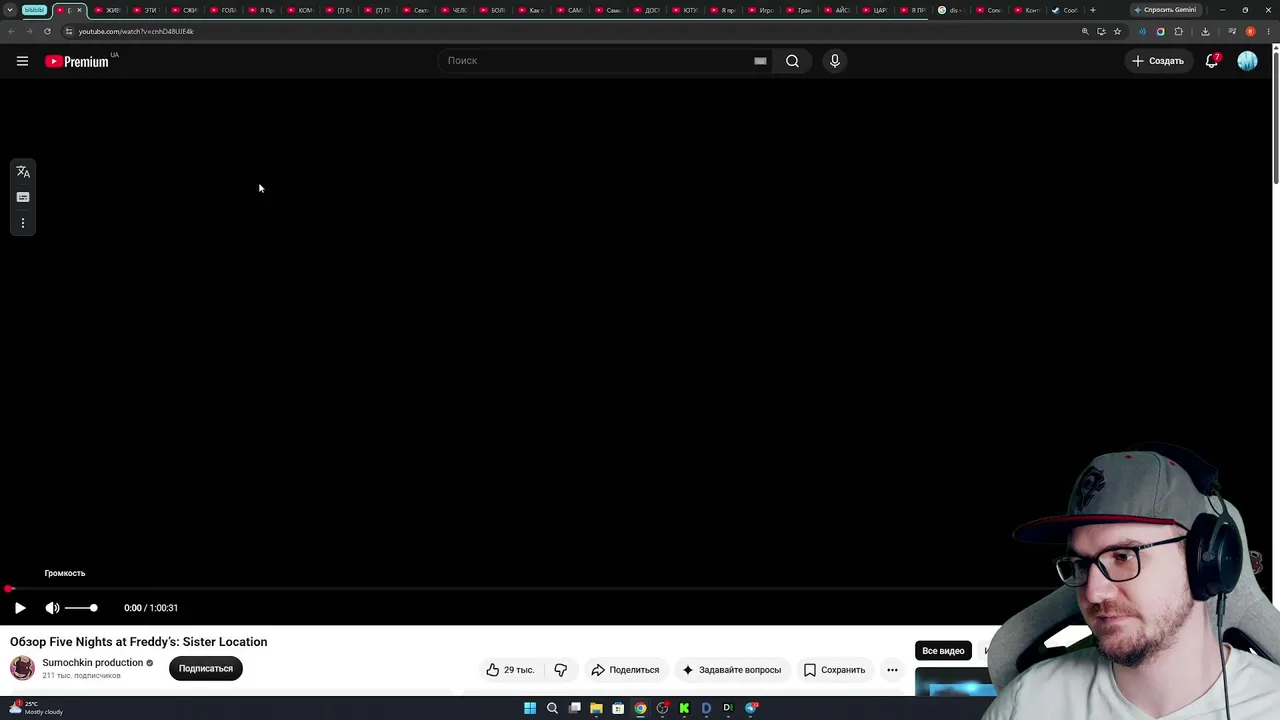This screenshot has width=1280, height=720.
Task: Open Chrome downloads
Action: click(x=1205, y=31)
